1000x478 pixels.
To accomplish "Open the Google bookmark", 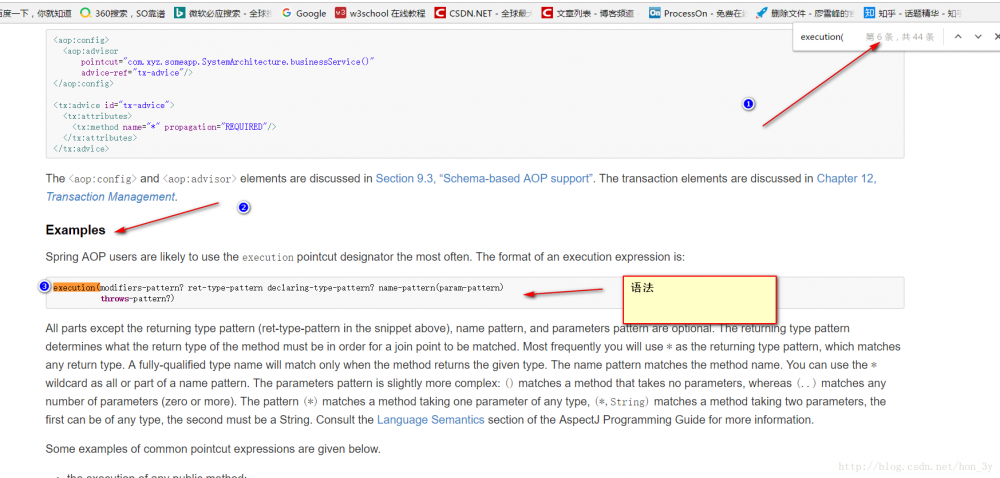I will 304,13.
